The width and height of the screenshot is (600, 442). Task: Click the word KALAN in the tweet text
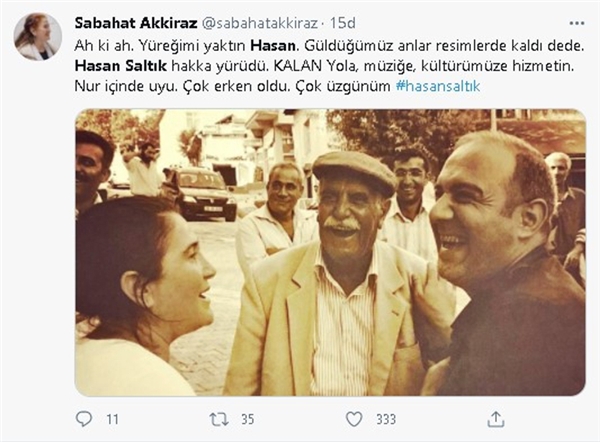click(x=298, y=66)
